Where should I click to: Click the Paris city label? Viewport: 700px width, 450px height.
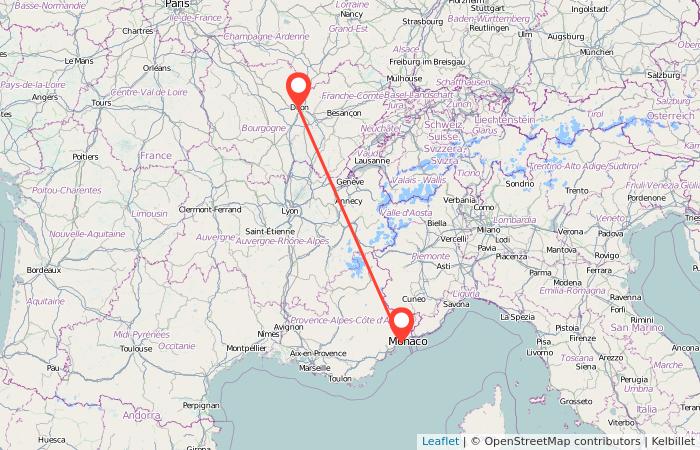point(177,4)
